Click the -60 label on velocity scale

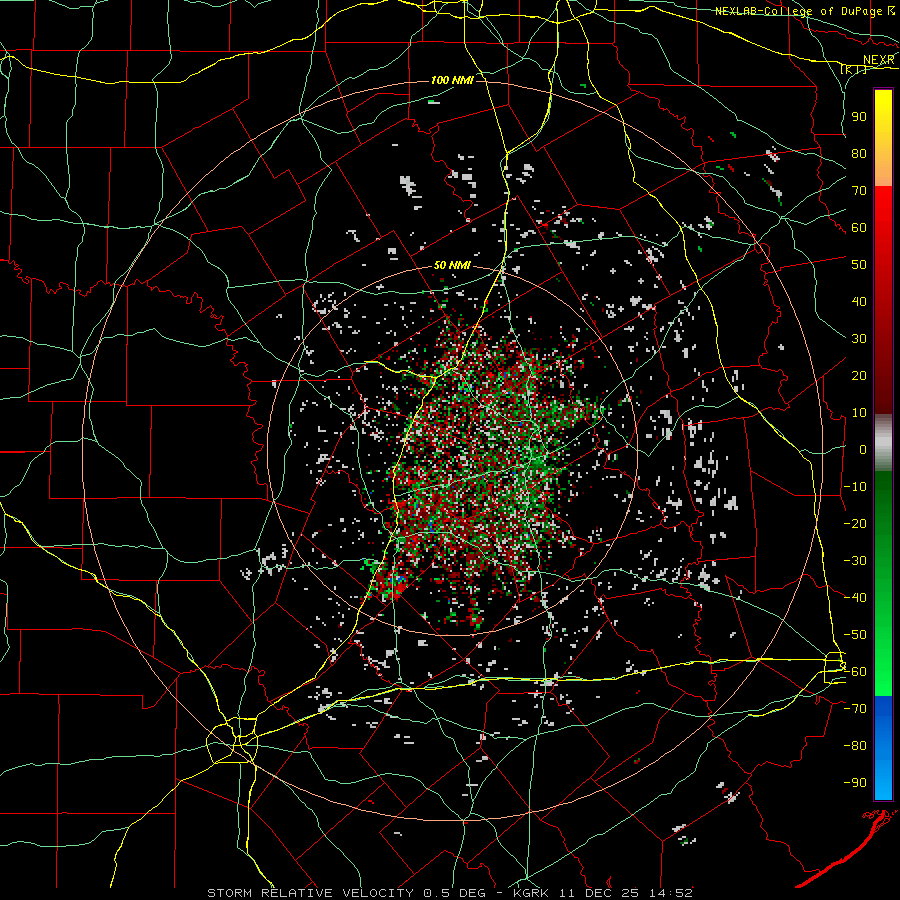tap(855, 672)
